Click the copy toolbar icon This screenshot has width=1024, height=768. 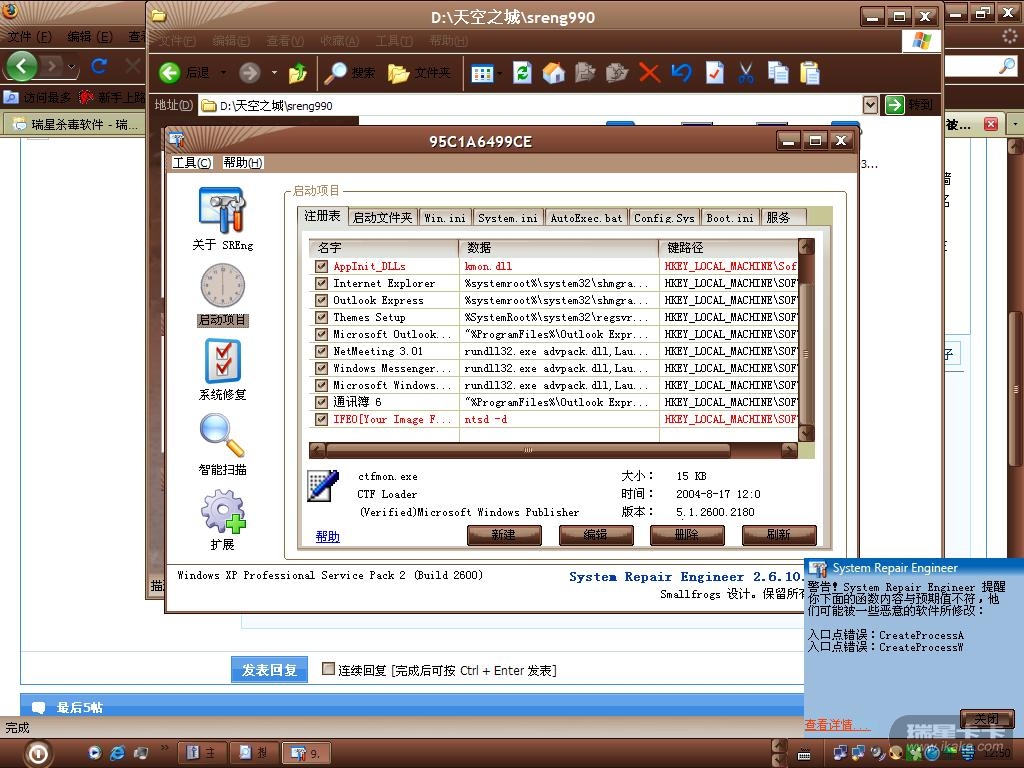coord(778,72)
